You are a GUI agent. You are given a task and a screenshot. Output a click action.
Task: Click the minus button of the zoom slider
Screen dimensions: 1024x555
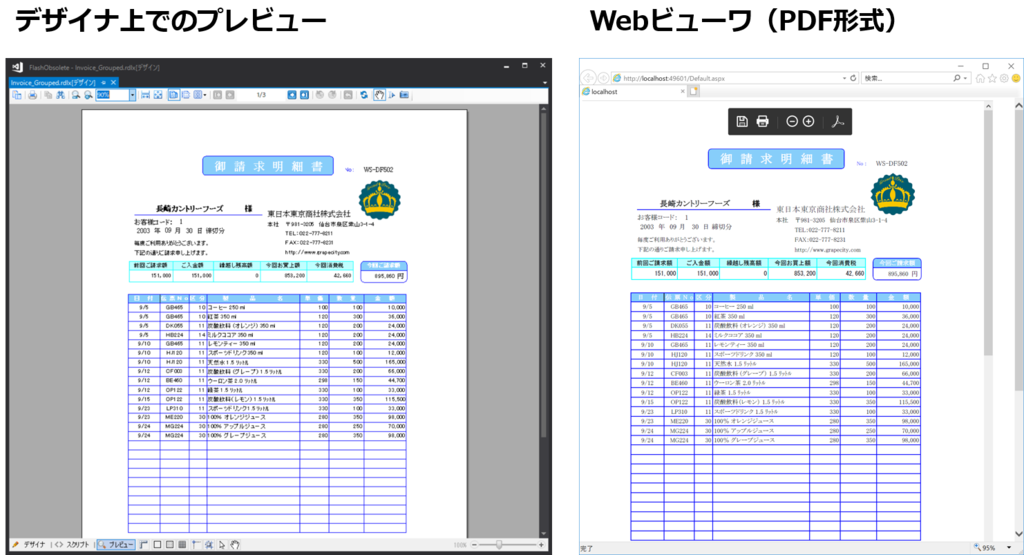474,545
